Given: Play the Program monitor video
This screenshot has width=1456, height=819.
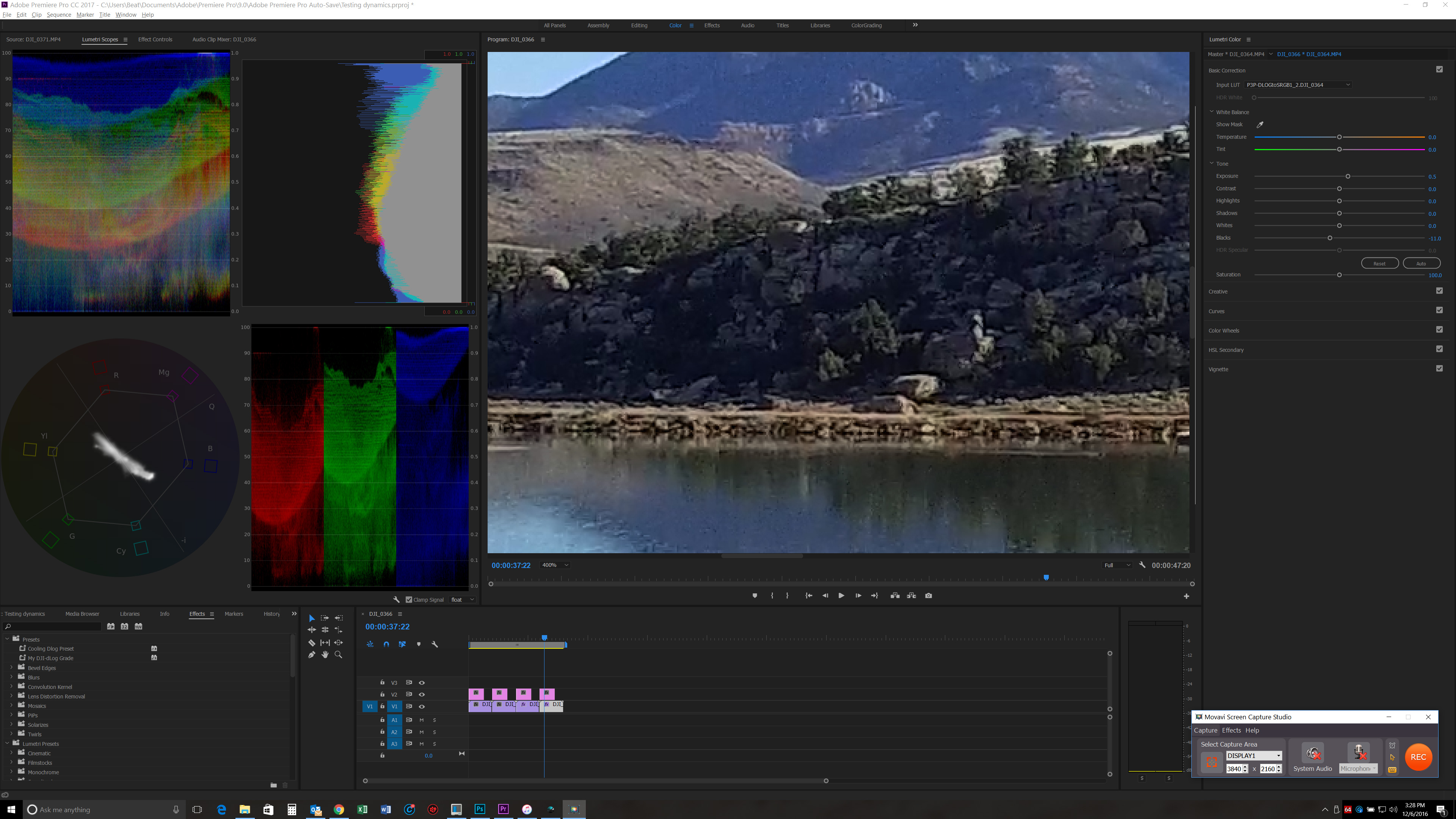Looking at the screenshot, I should tap(841, 596).
